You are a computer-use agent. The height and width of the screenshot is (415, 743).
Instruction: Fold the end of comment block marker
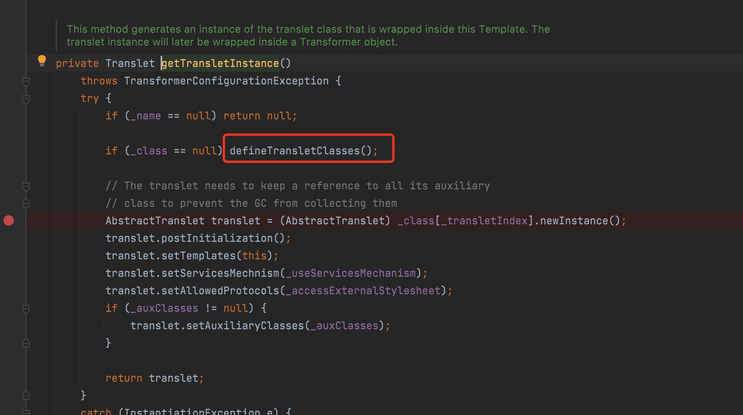click(26, 203)
